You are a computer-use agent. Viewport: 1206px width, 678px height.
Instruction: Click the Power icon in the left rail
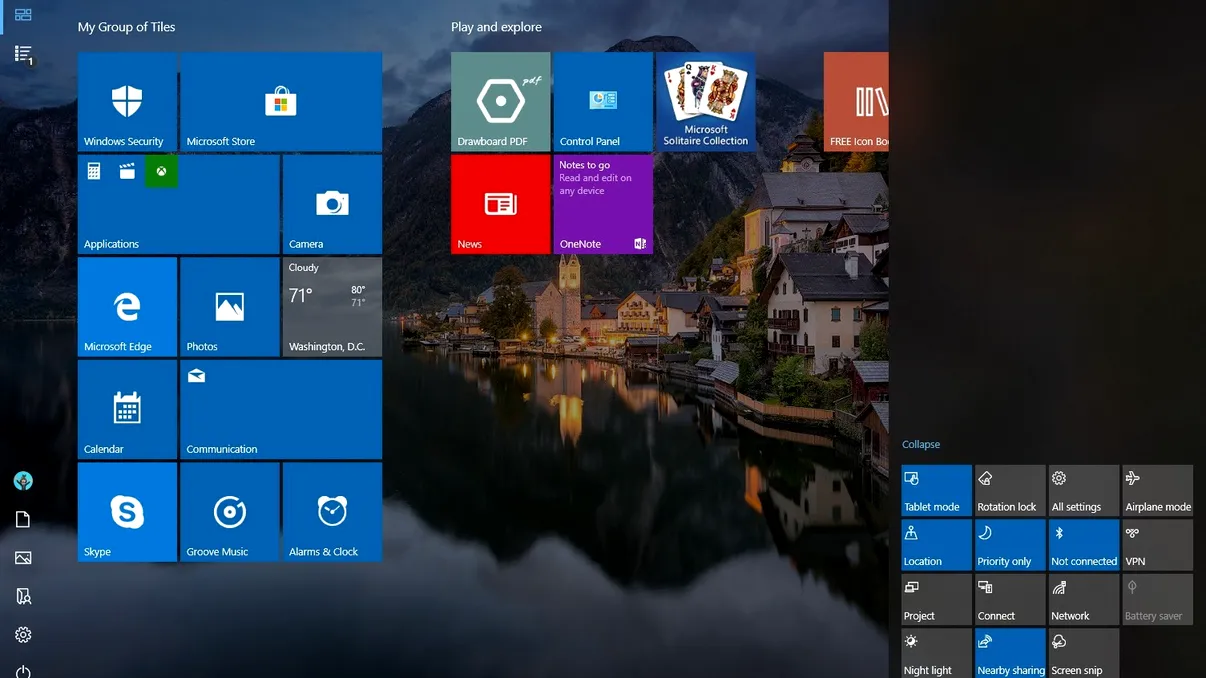point(23,671)
